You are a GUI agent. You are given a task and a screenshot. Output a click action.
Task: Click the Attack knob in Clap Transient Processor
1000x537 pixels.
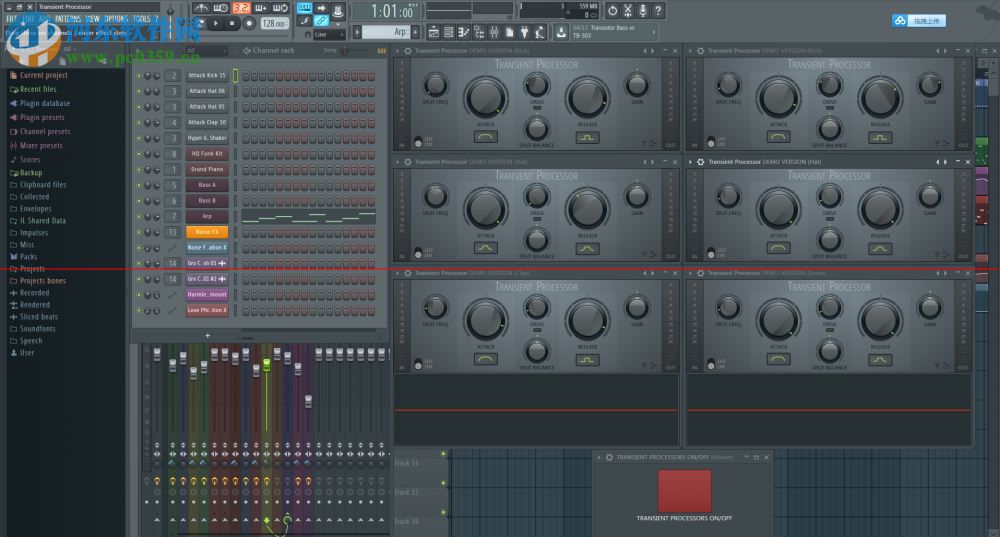pos(486,320)
